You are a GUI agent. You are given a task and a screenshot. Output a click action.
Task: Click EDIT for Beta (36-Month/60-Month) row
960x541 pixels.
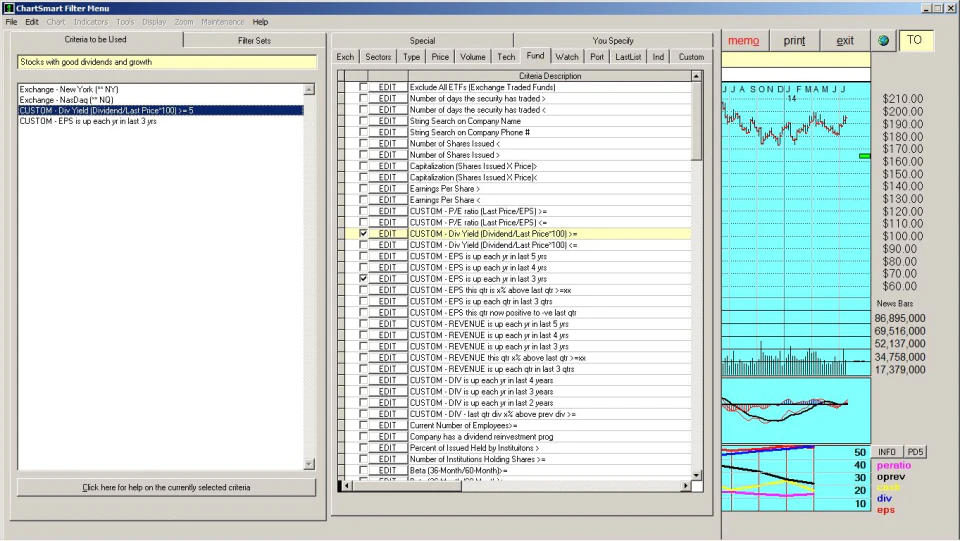point(388,470)
